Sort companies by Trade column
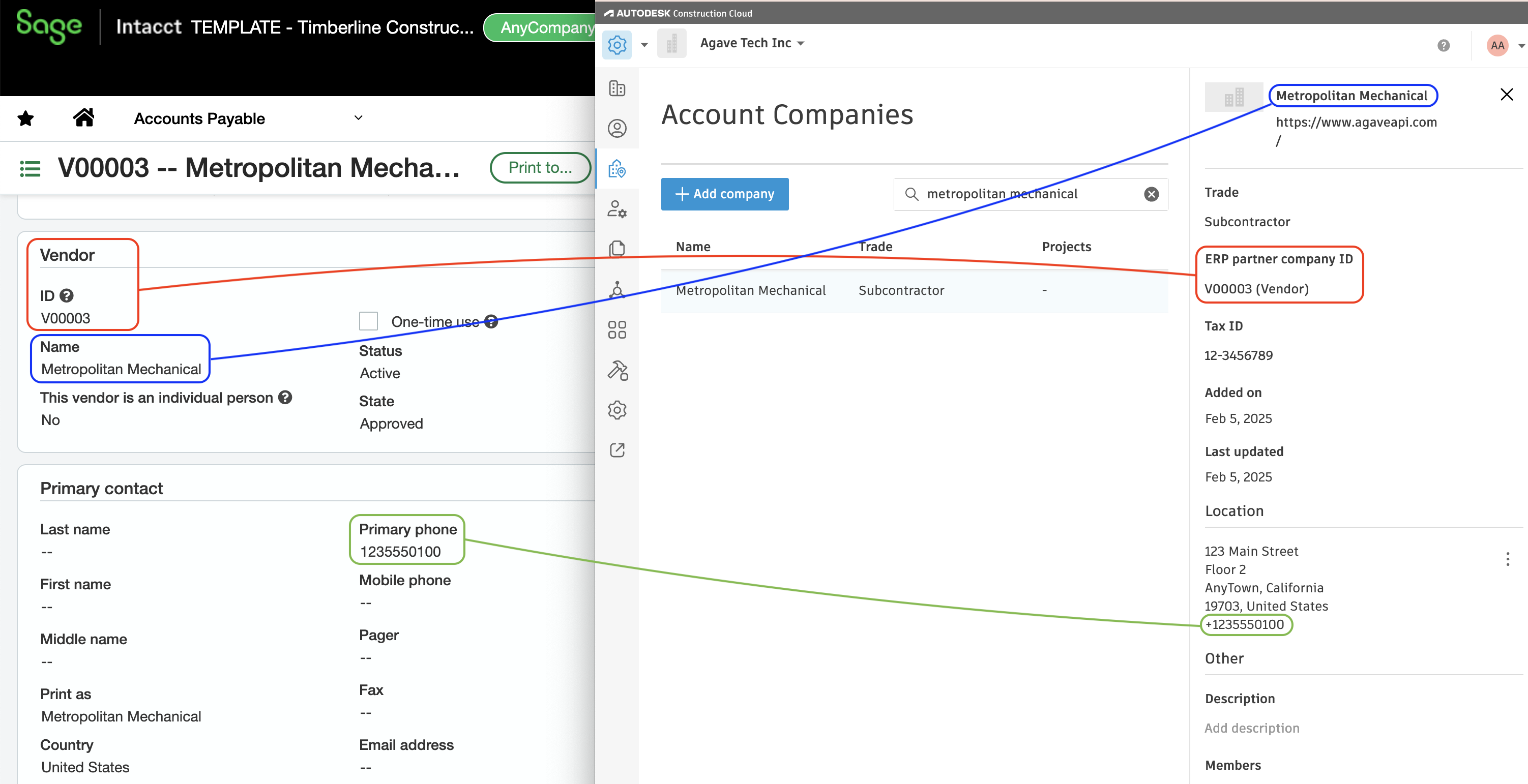Screen dimensions: 1528x784 pos(875,247)
